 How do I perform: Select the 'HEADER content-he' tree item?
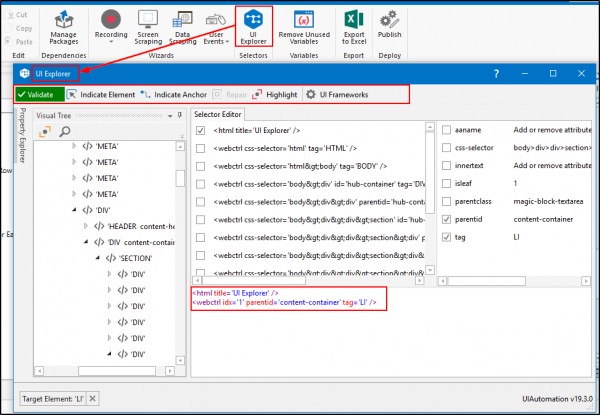click(x=134, y=226)
